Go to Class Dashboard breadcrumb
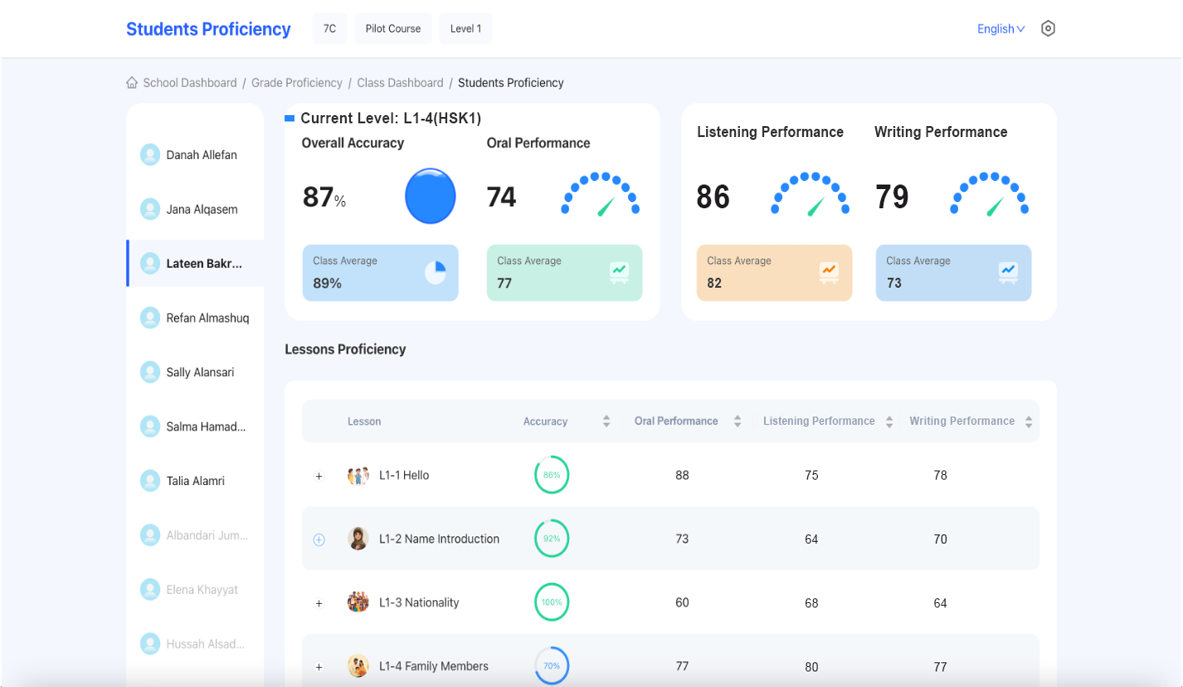The width and height of the screenshot is (1183, 687). tap(400, 83)
